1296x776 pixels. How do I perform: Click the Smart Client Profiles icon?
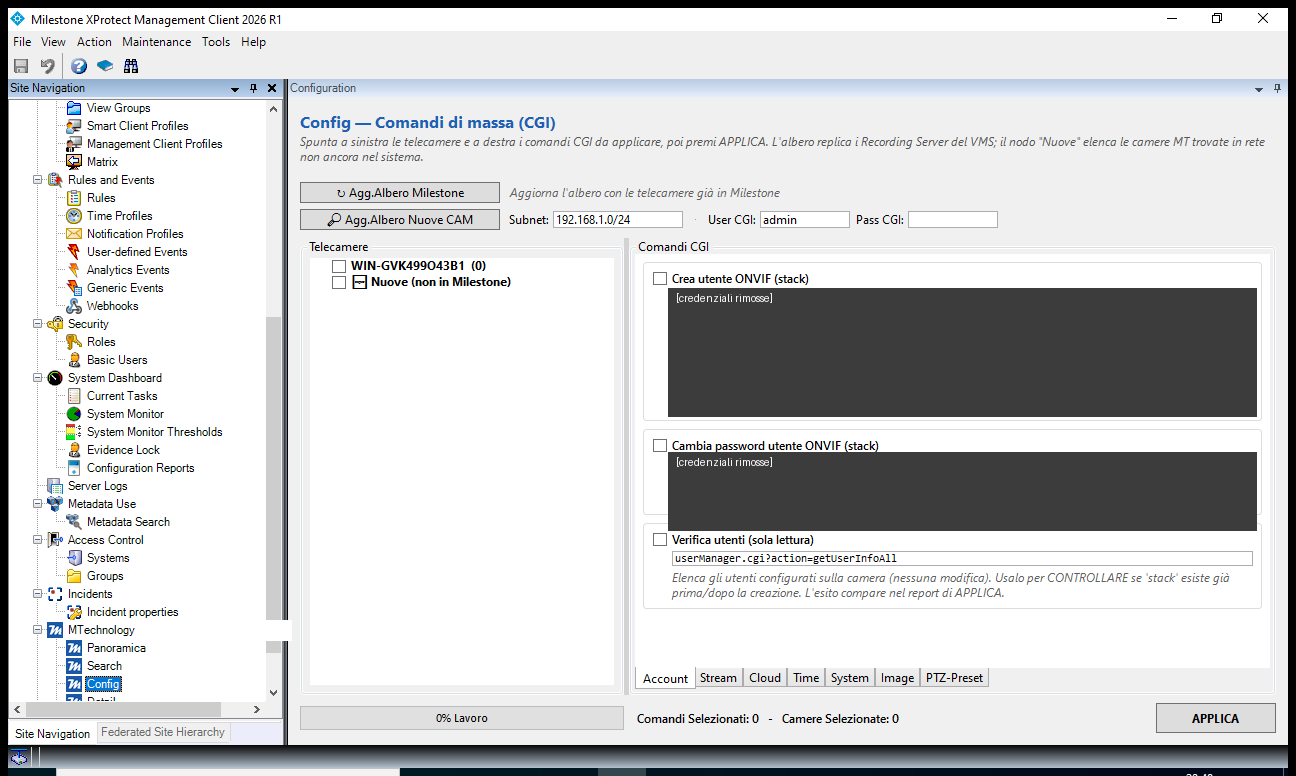74,126
